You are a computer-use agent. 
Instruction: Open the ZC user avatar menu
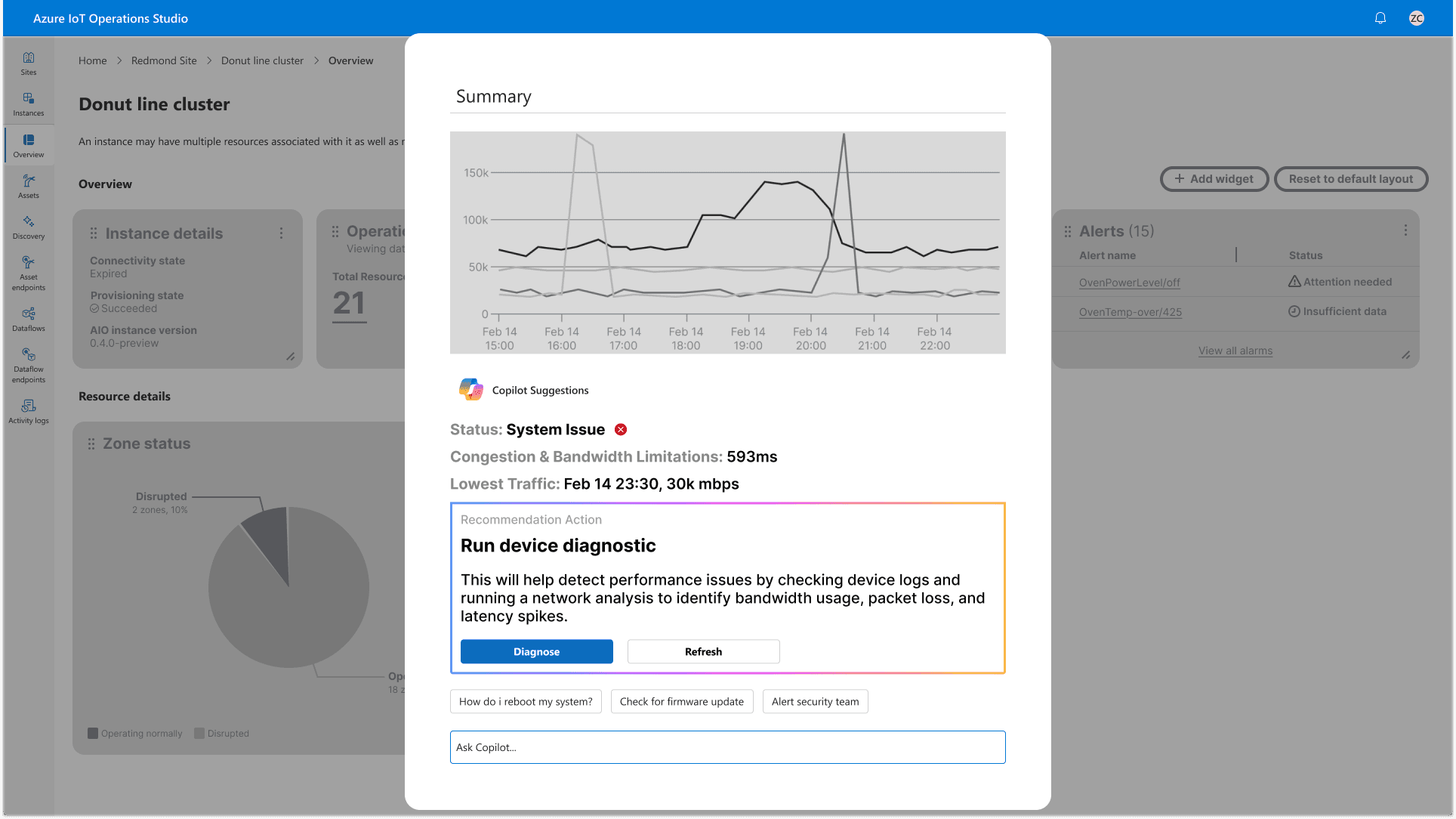pos(1417,18)
